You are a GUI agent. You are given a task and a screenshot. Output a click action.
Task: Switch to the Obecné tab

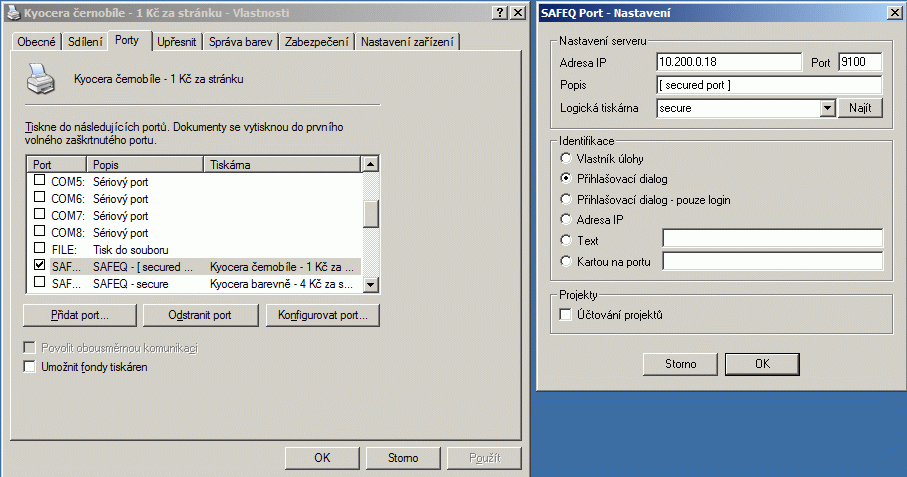[36, 42]
